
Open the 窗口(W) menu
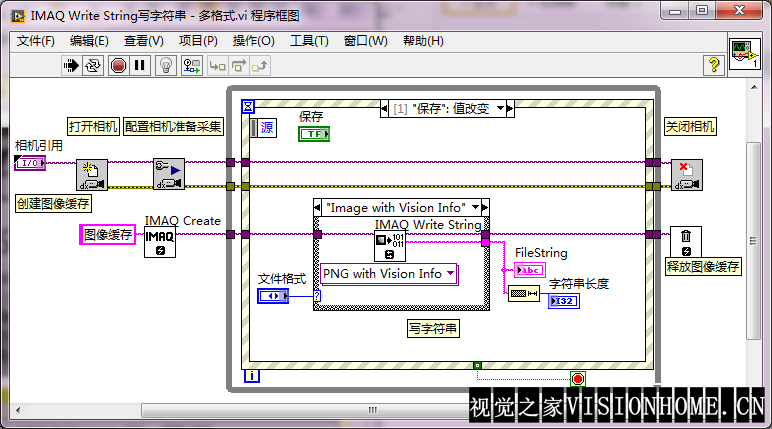tap(365, 41)
